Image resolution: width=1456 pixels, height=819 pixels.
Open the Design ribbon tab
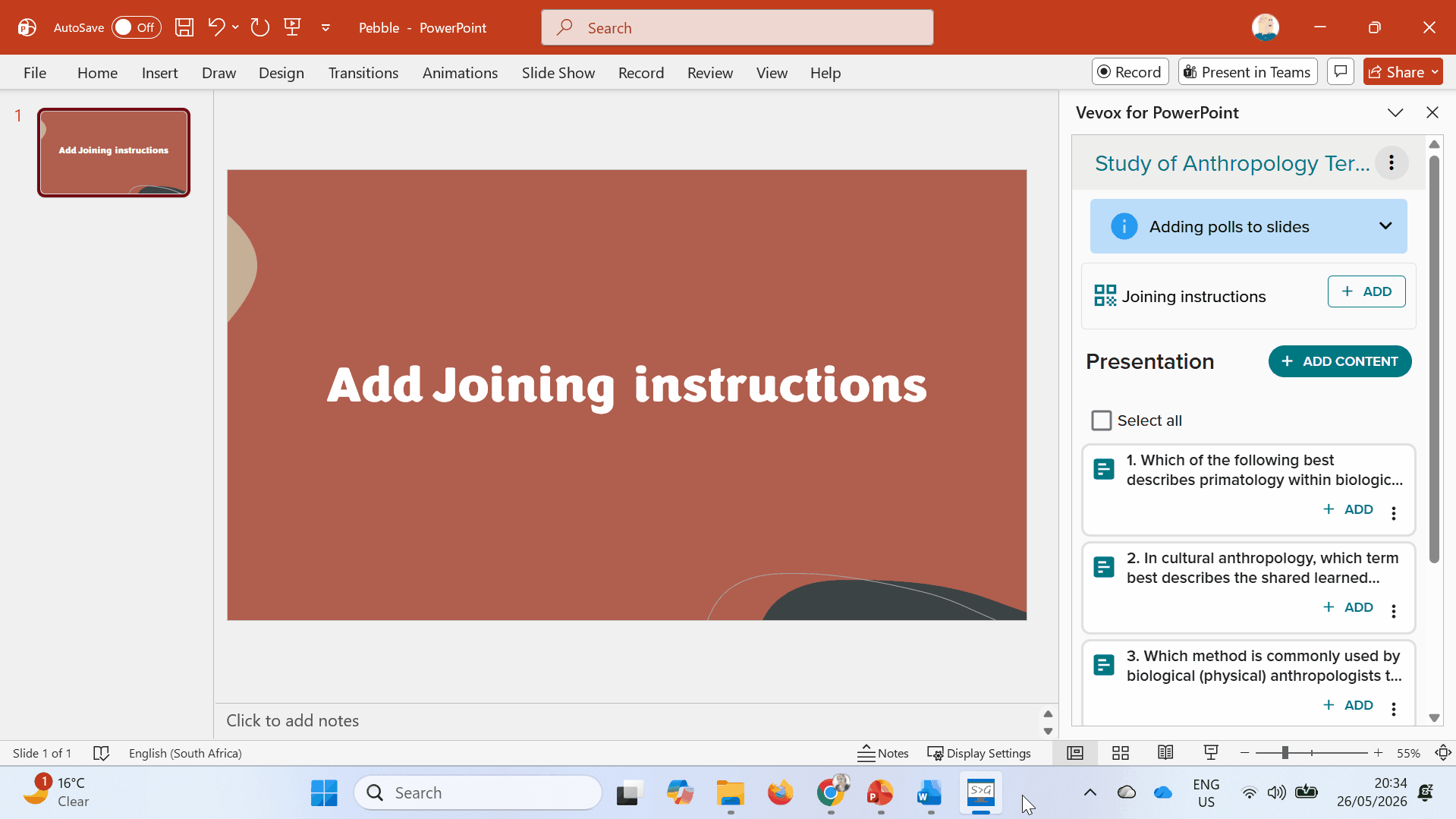pyautogui.click(x=281, y=73)
